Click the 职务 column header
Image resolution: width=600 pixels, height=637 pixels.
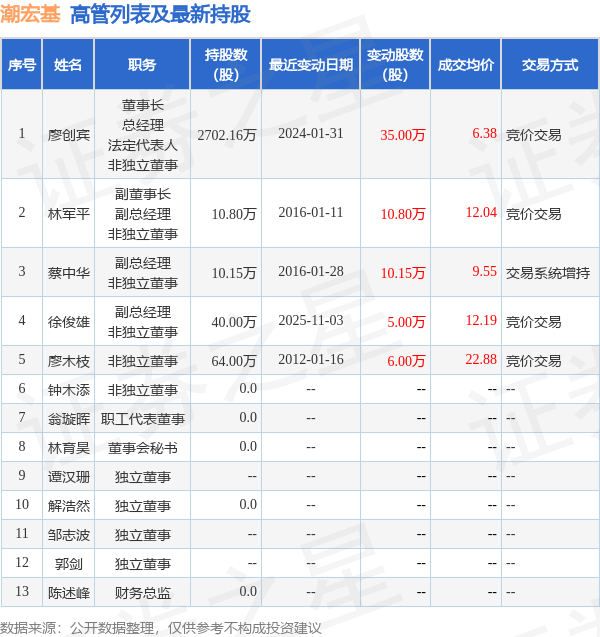point(142,65)
